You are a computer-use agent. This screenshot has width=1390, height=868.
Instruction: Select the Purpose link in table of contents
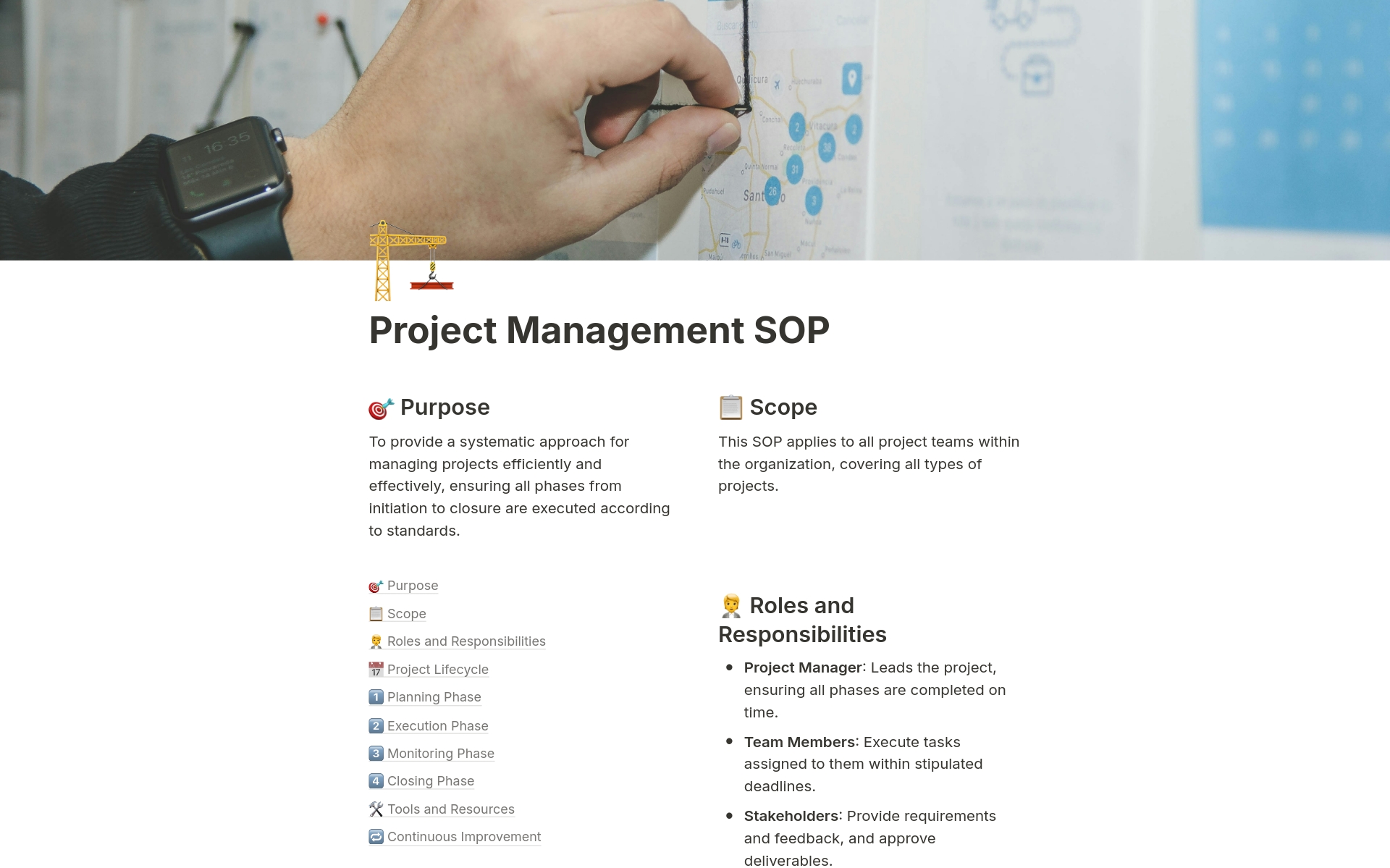click(413, 585)
